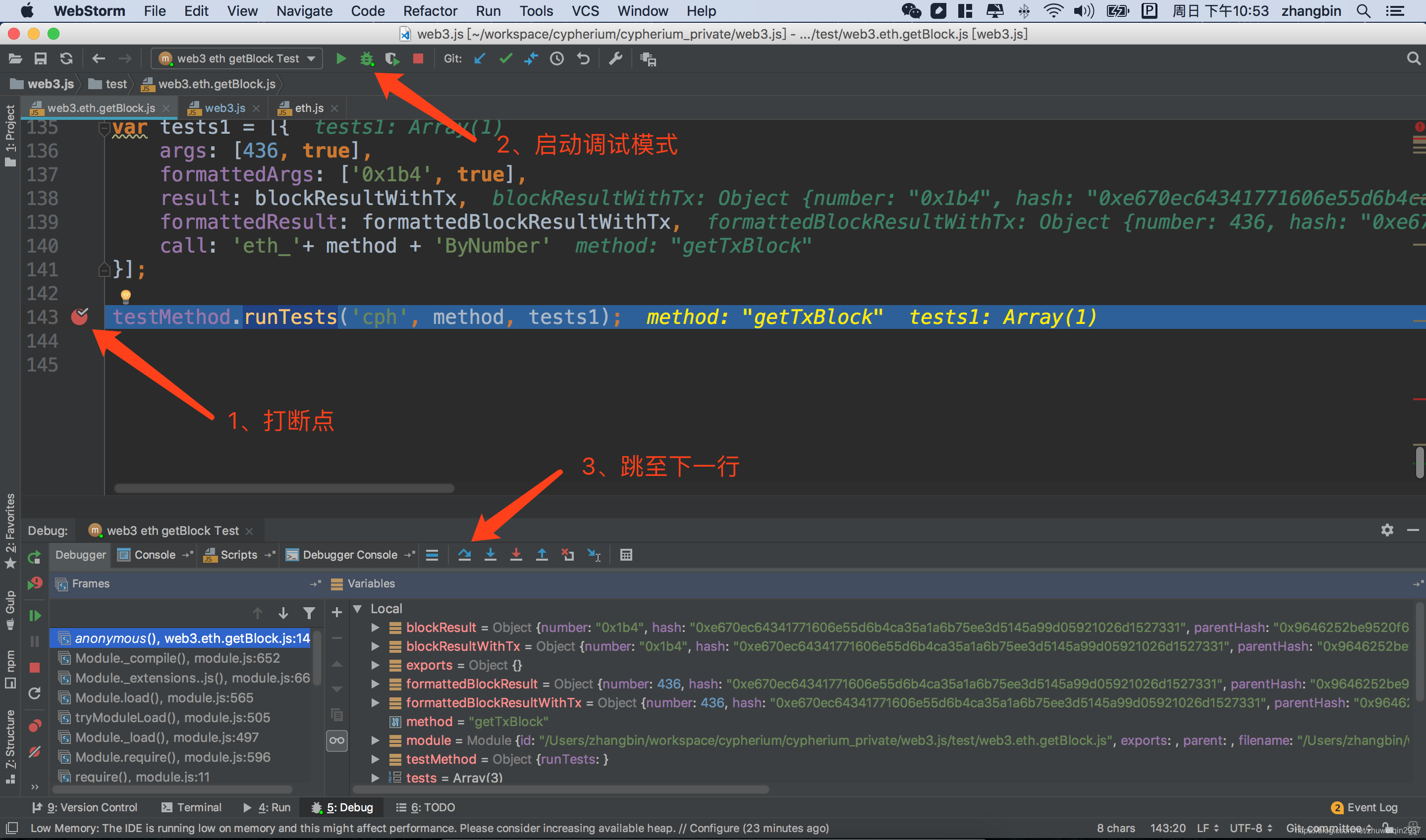This screenshot has height=840, width=1426.
Task: Expand the module variable node
Action: 375,740
